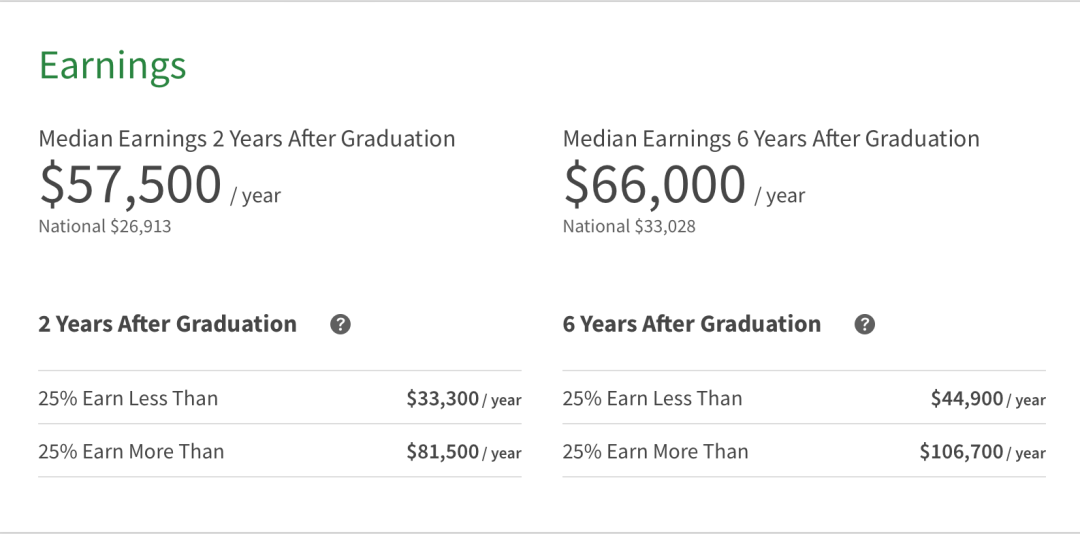The image size is (1080, 534).
Task: Click Median Earnings 2 Years After Graduation label
Action: (x=247, y=139)
